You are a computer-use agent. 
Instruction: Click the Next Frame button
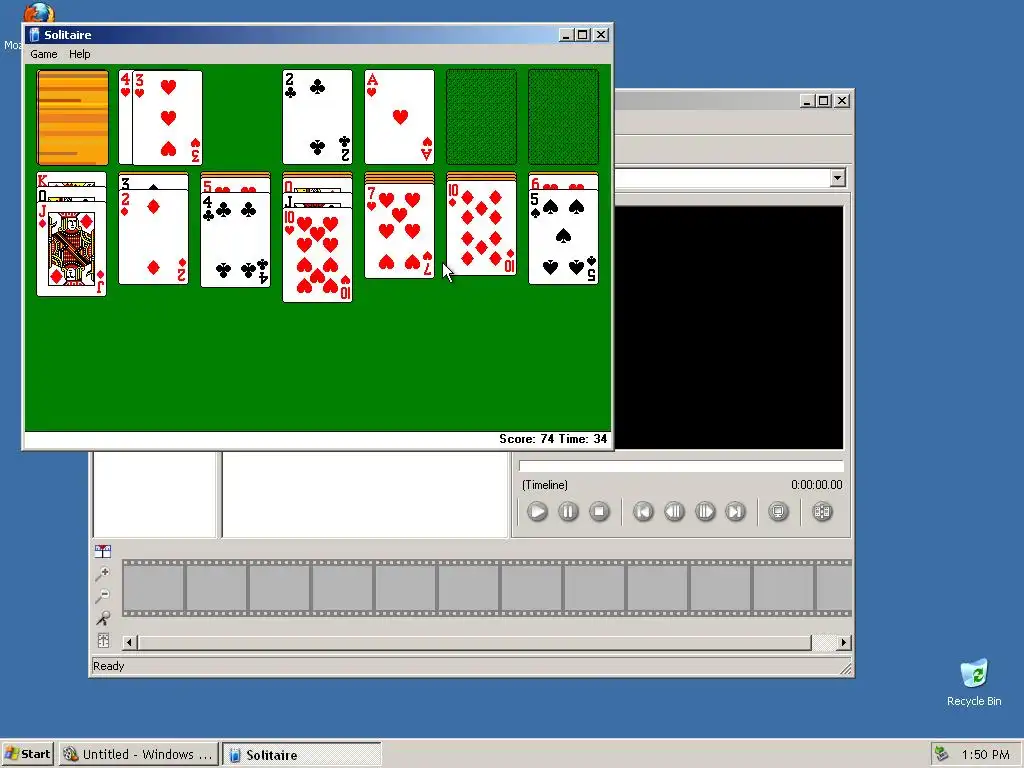[x=705, y=511]
